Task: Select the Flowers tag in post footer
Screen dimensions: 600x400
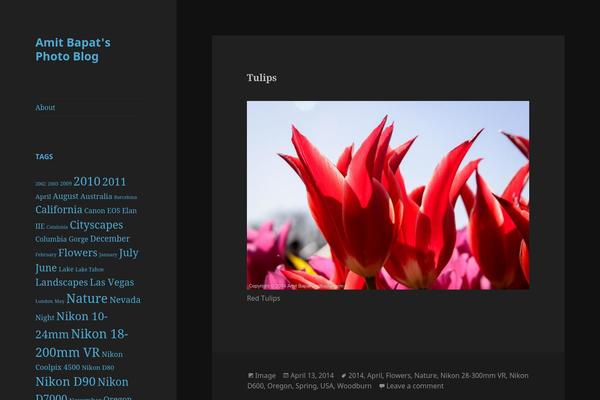Action: pos(398,376)
